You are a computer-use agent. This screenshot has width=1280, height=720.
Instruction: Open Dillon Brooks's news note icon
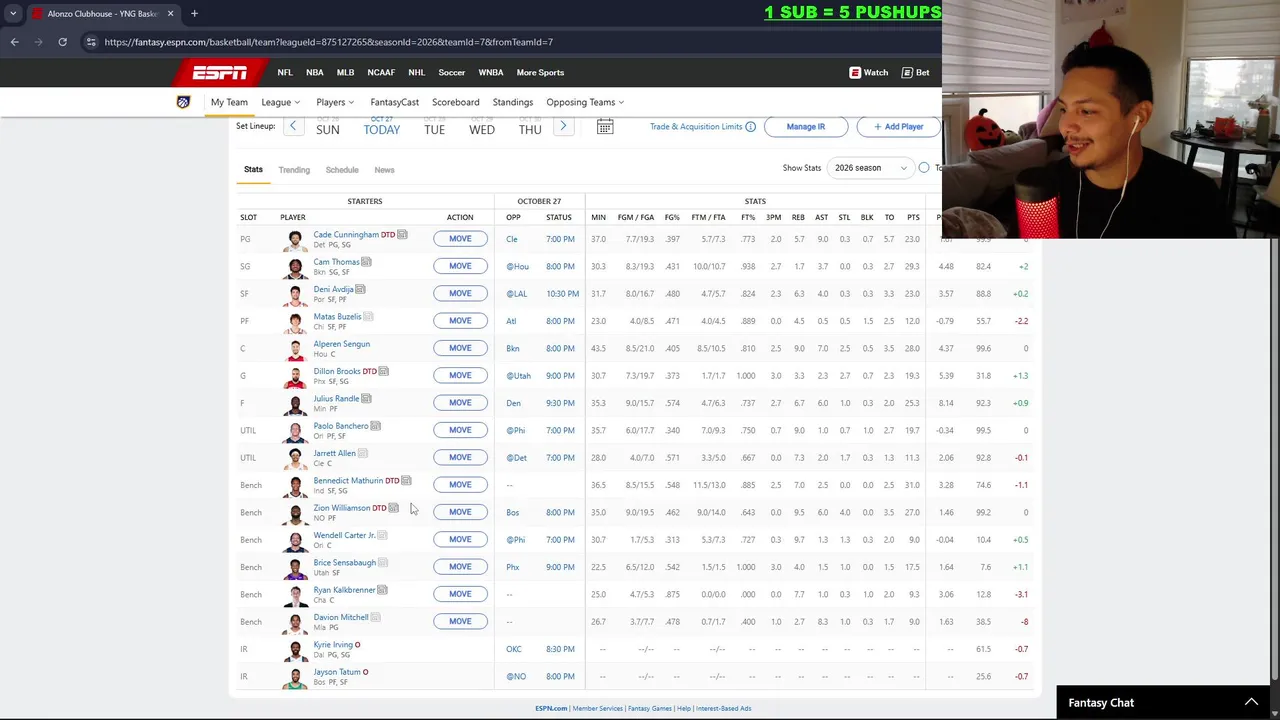383,371
